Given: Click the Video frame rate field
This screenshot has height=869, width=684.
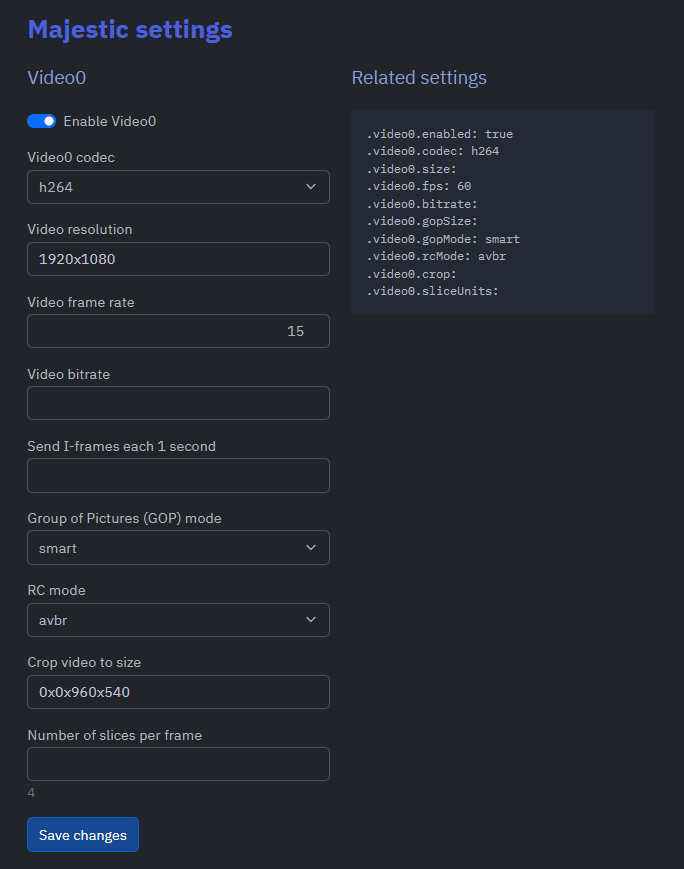Looking at the screenshot, I should pos(178,331).
